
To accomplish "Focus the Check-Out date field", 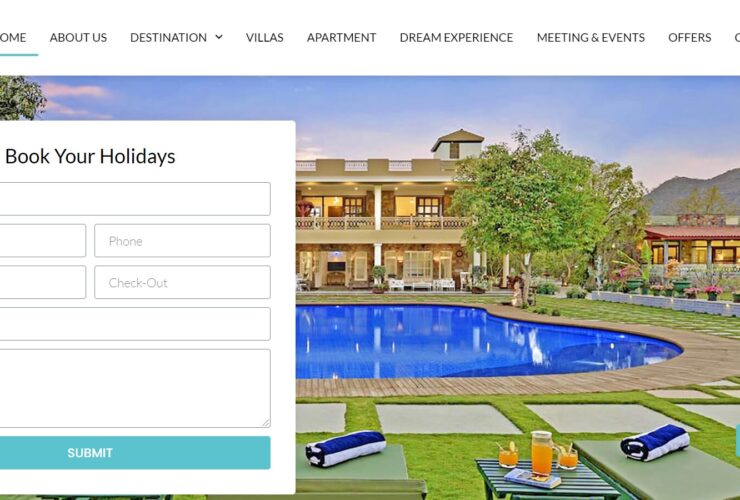I will pos(182,282).
